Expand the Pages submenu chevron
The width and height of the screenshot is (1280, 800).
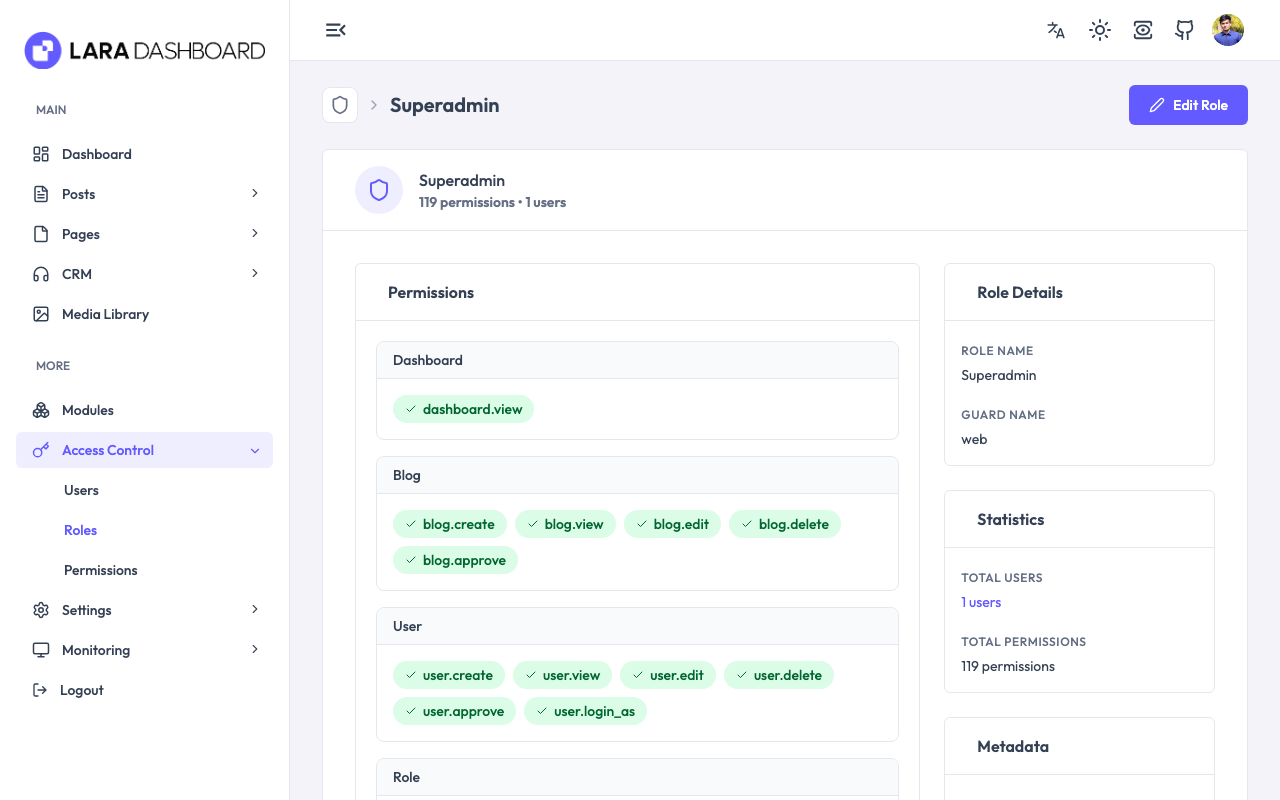255,233
